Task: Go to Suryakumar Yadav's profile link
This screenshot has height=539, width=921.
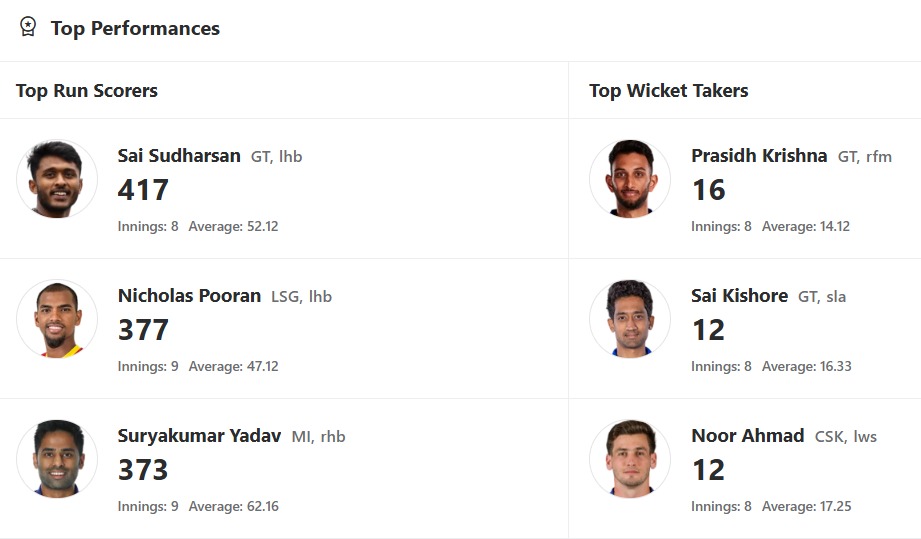Action: point(199,436)
